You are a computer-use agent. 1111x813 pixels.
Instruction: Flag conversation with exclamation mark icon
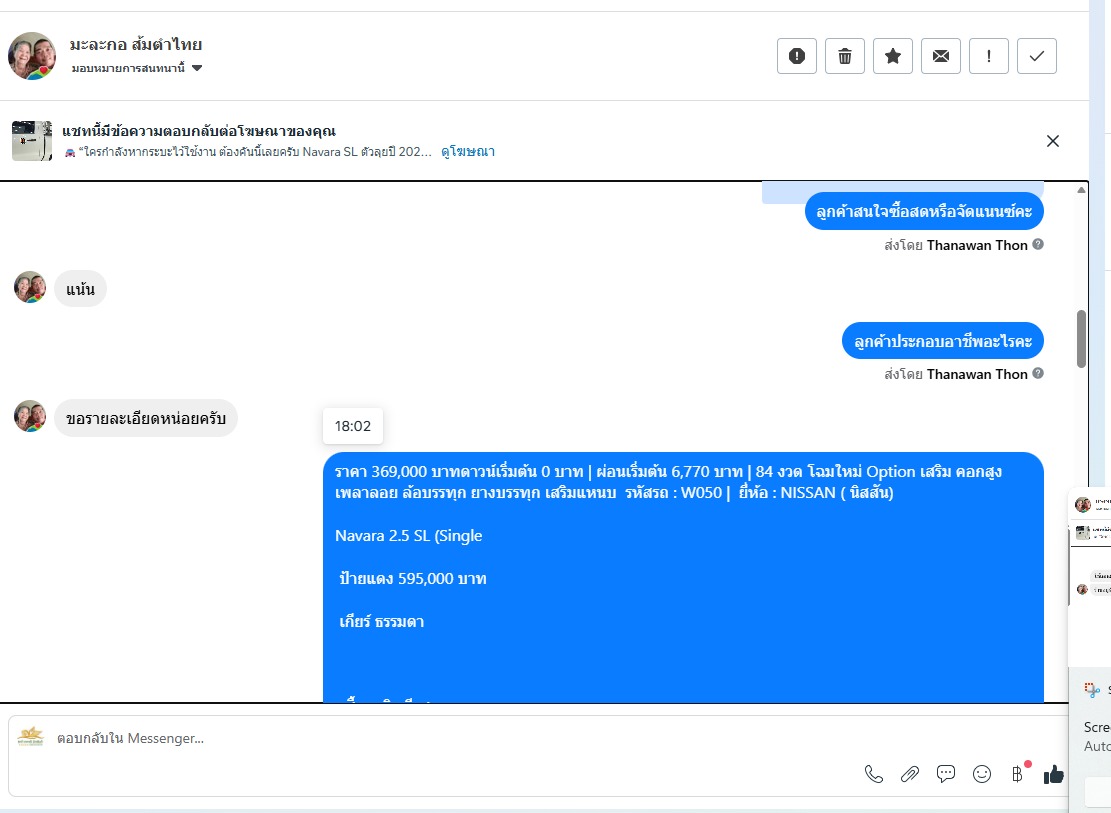click(988, 56)
